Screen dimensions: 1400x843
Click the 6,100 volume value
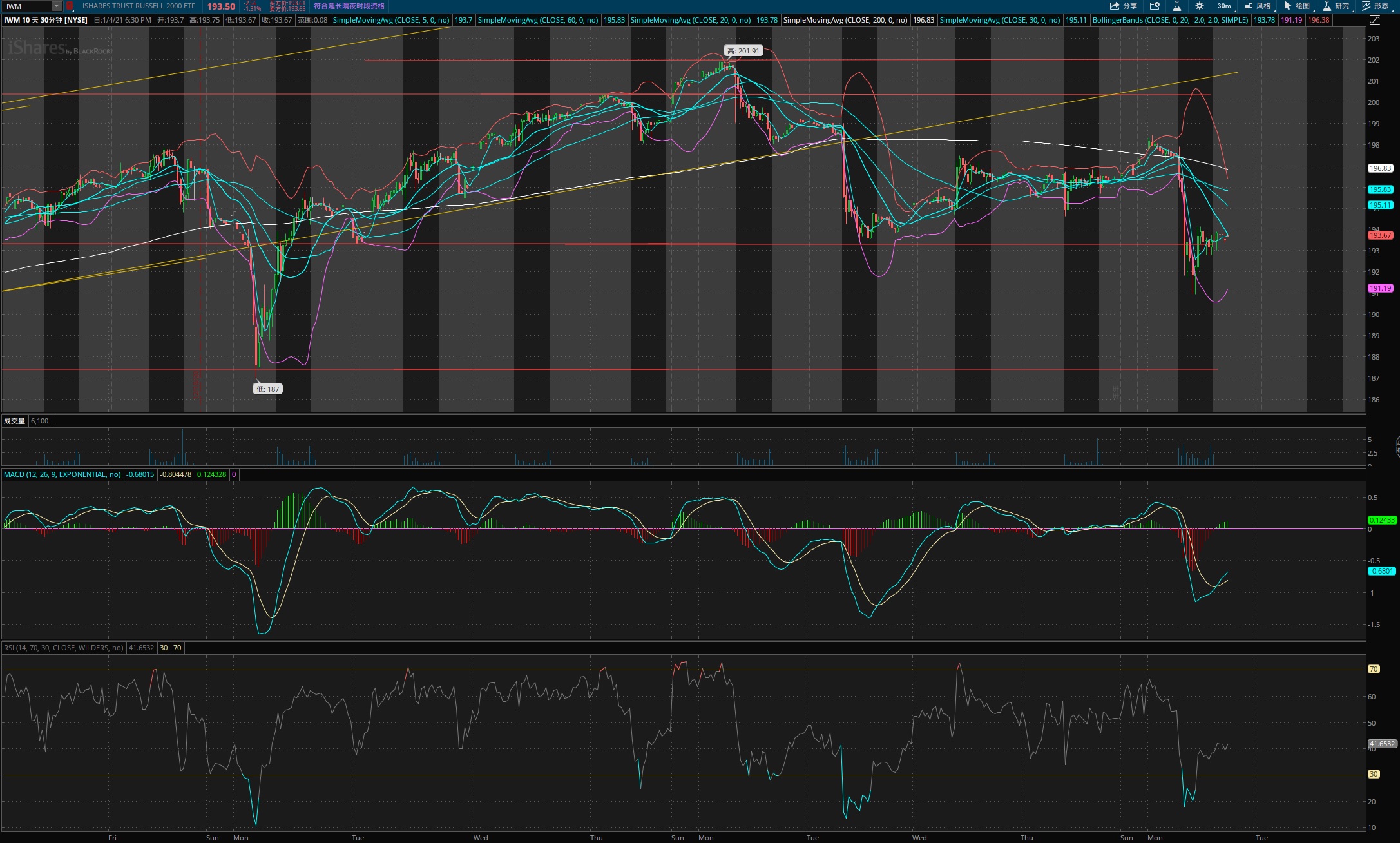coord(39,421)
